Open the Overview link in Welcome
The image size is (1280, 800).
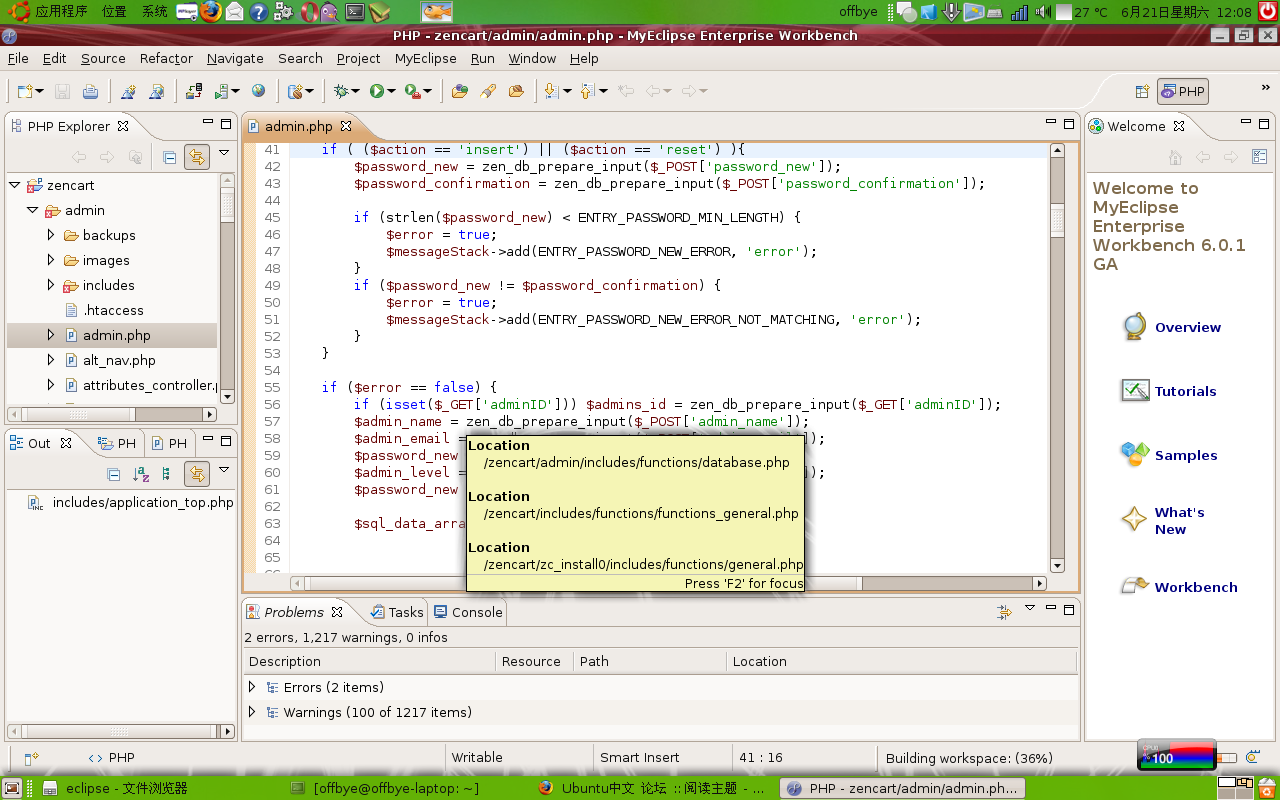1187,327
